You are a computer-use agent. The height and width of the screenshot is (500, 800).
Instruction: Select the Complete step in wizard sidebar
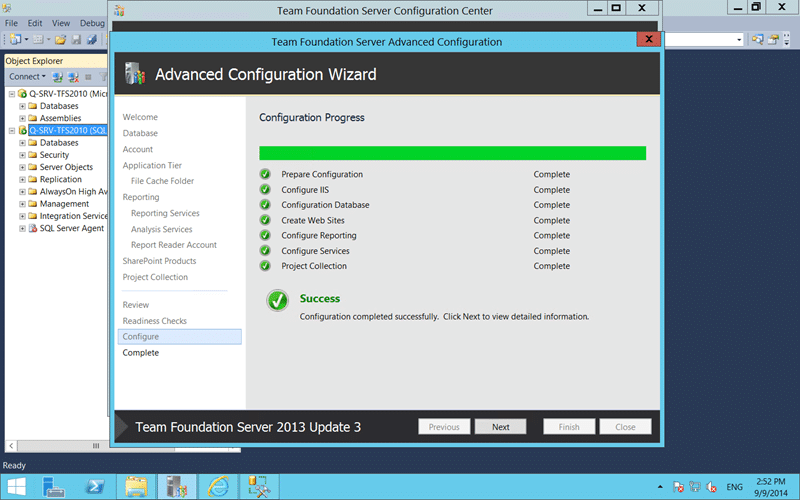click(x=140, y=353)
